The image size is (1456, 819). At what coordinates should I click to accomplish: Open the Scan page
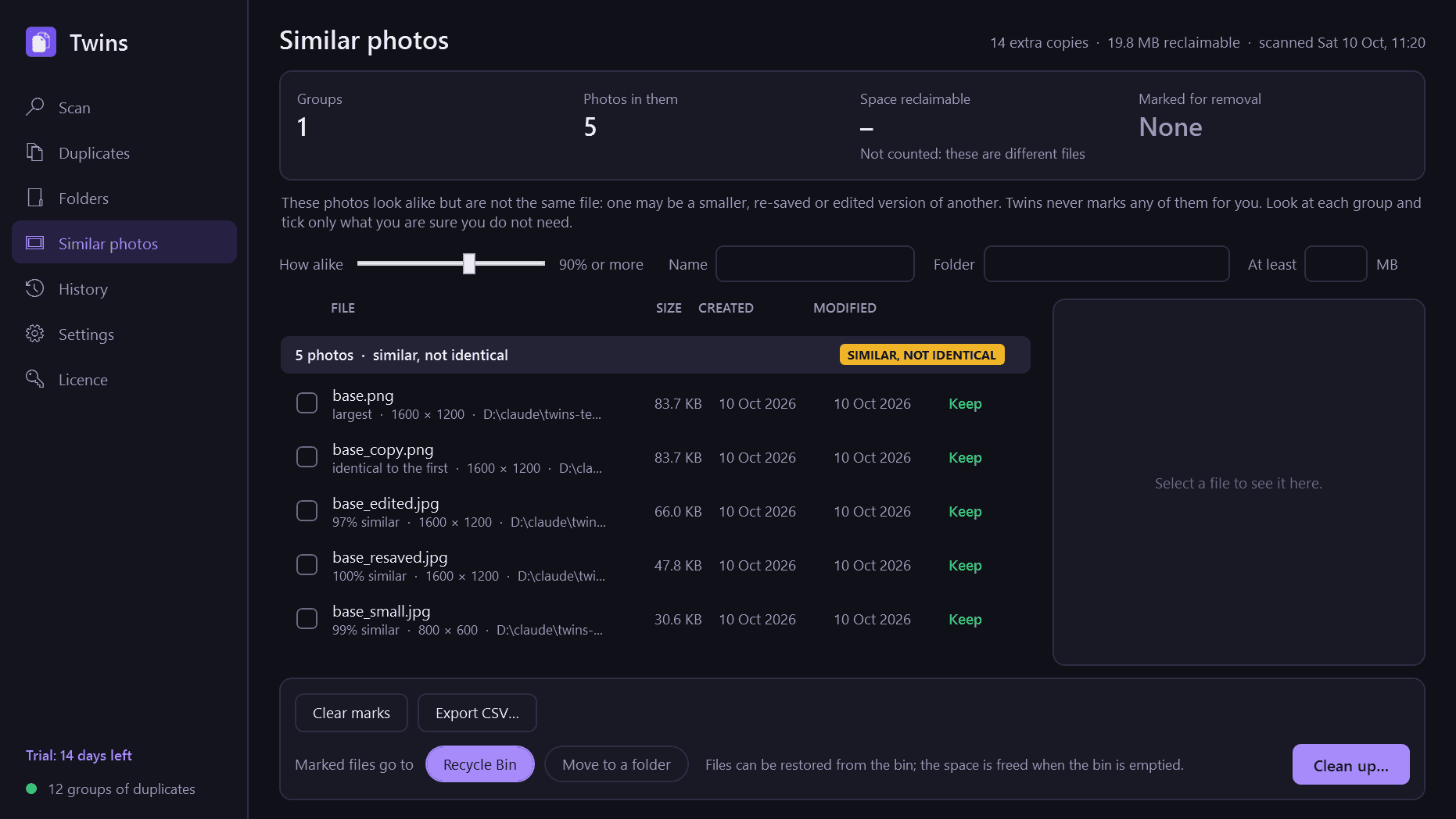coord(124,108)
